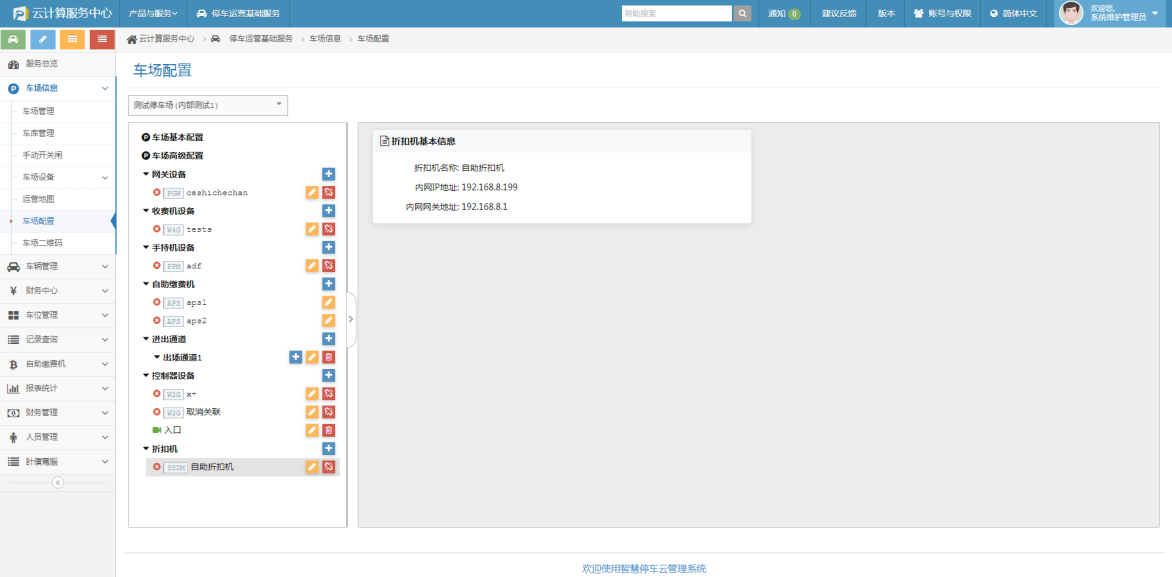Screen dimensions: 1172x577
Task: Expand the 车辆管理 sidebar menu
Action: [57, 266]
